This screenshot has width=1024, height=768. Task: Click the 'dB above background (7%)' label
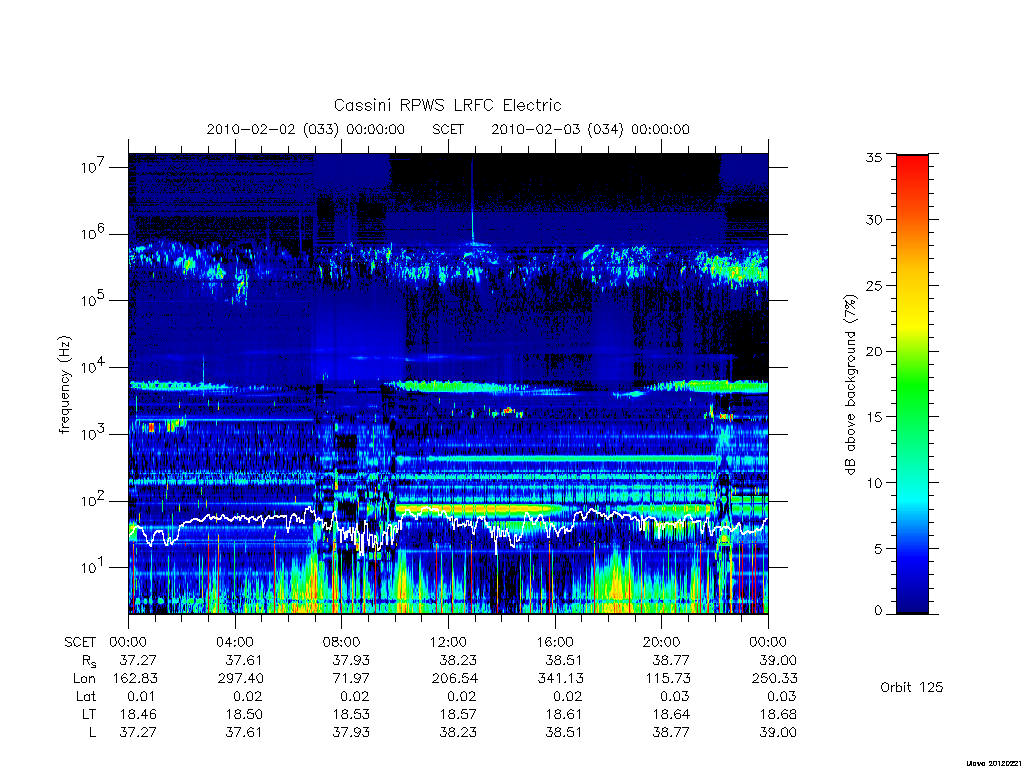pyautogui.click(x=850, y=385)
